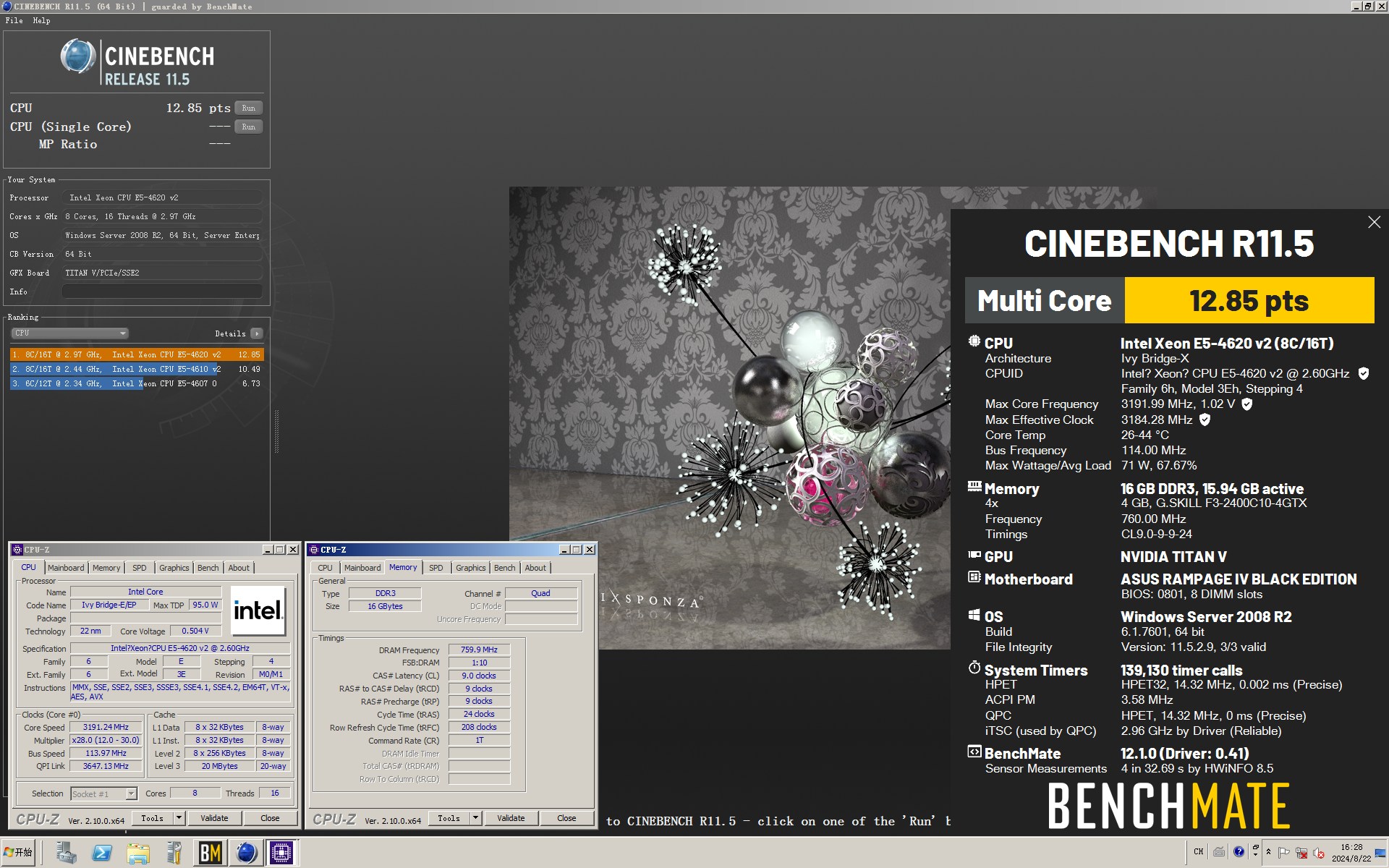The image size is (1389, 868).
Task: Click verification shield beside Max Effective Clock
Action: coord(1205,420)
